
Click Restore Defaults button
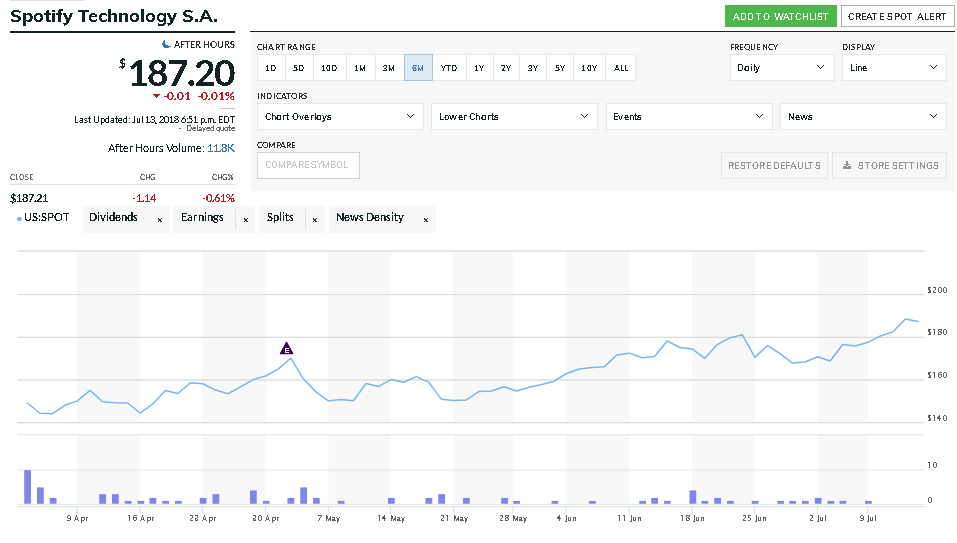coord(775,165)
